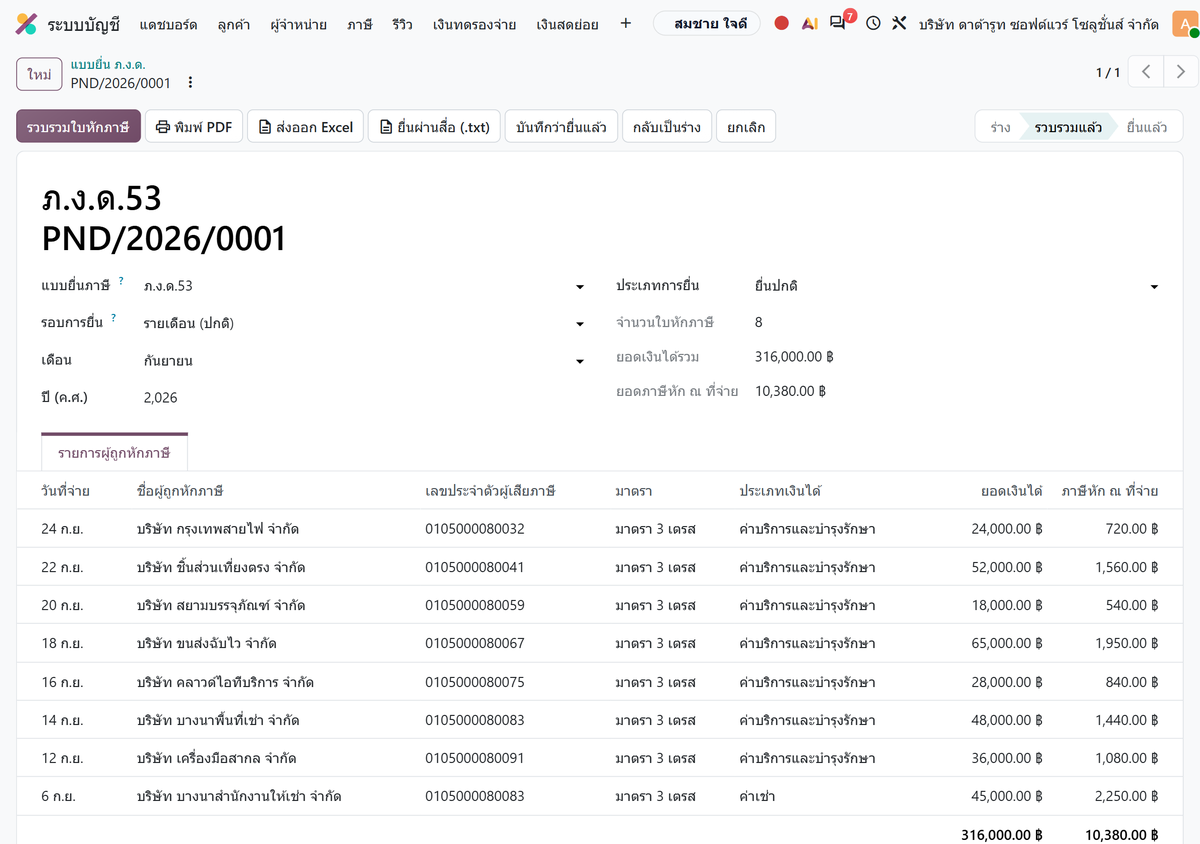Open the wrench and screwdriver tools icon
This screenshot has width=1200, height=844.
coord(899,23)
